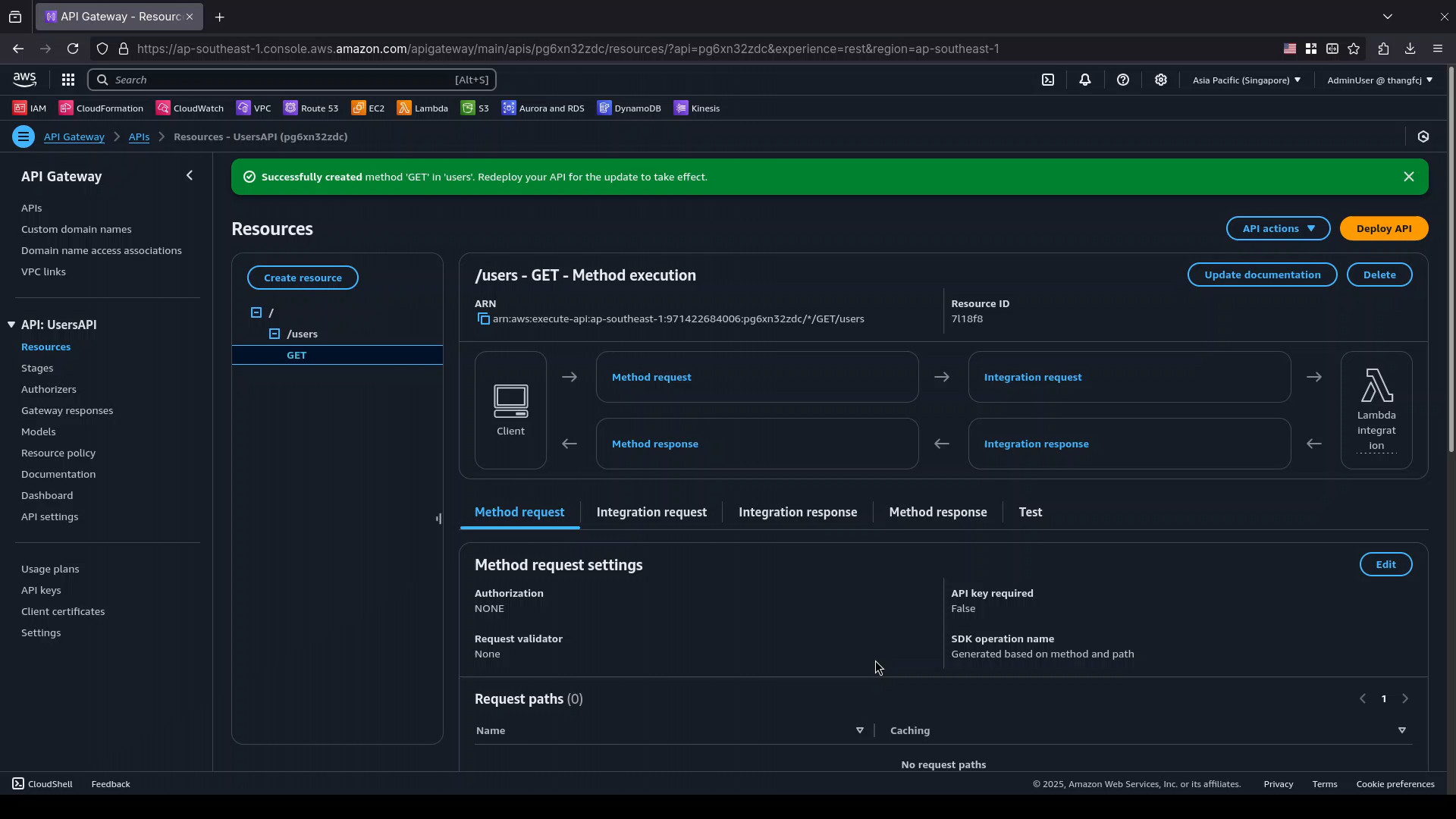
Task: Dismiss the green success banner
Action: (1409, 177)
